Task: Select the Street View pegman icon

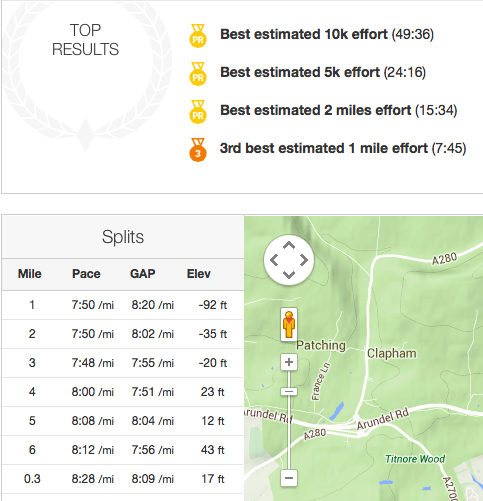Action: tap(289, 324)
